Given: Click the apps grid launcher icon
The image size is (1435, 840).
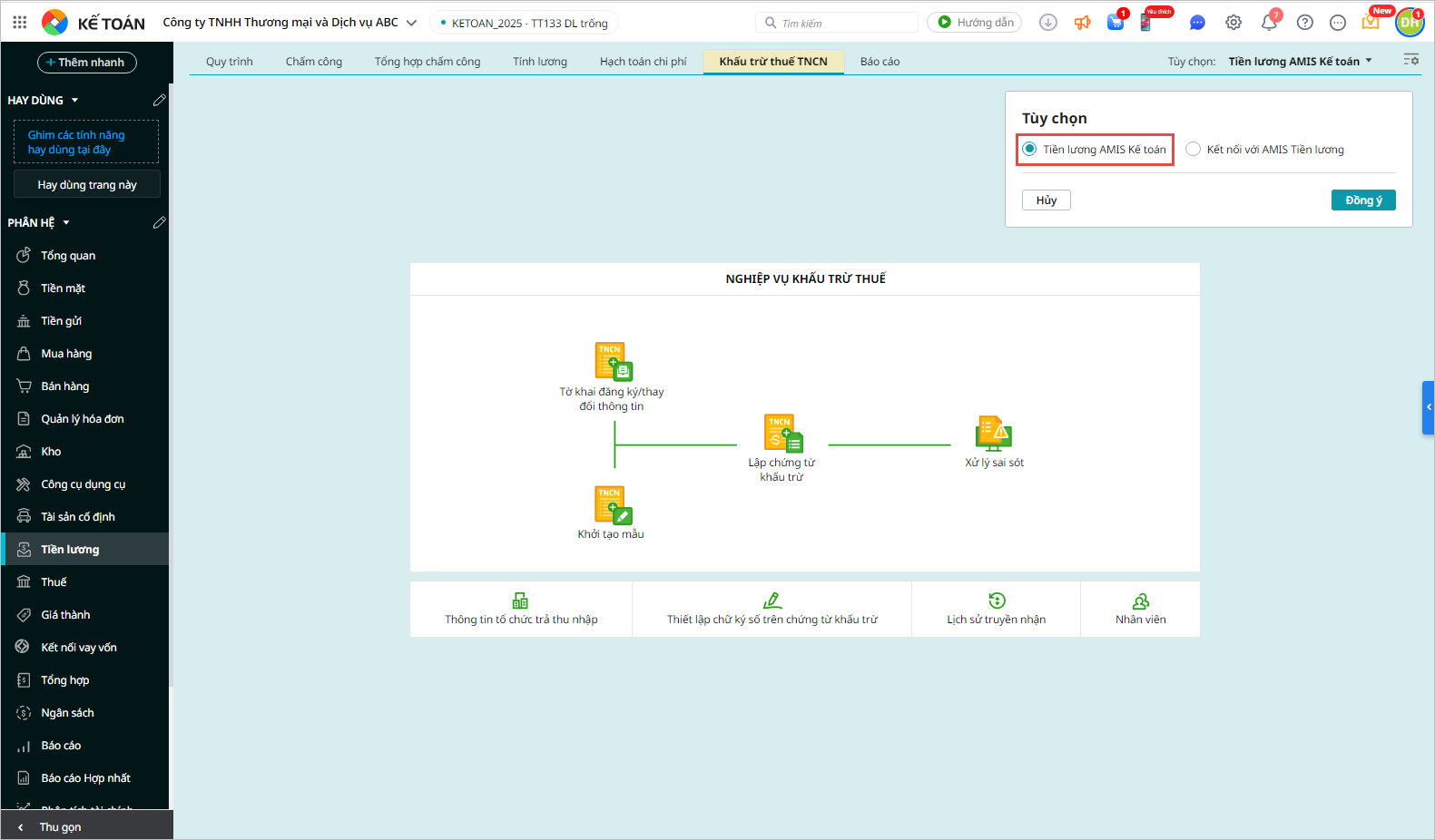Looking at the screenshot, I should coord(20,23).
